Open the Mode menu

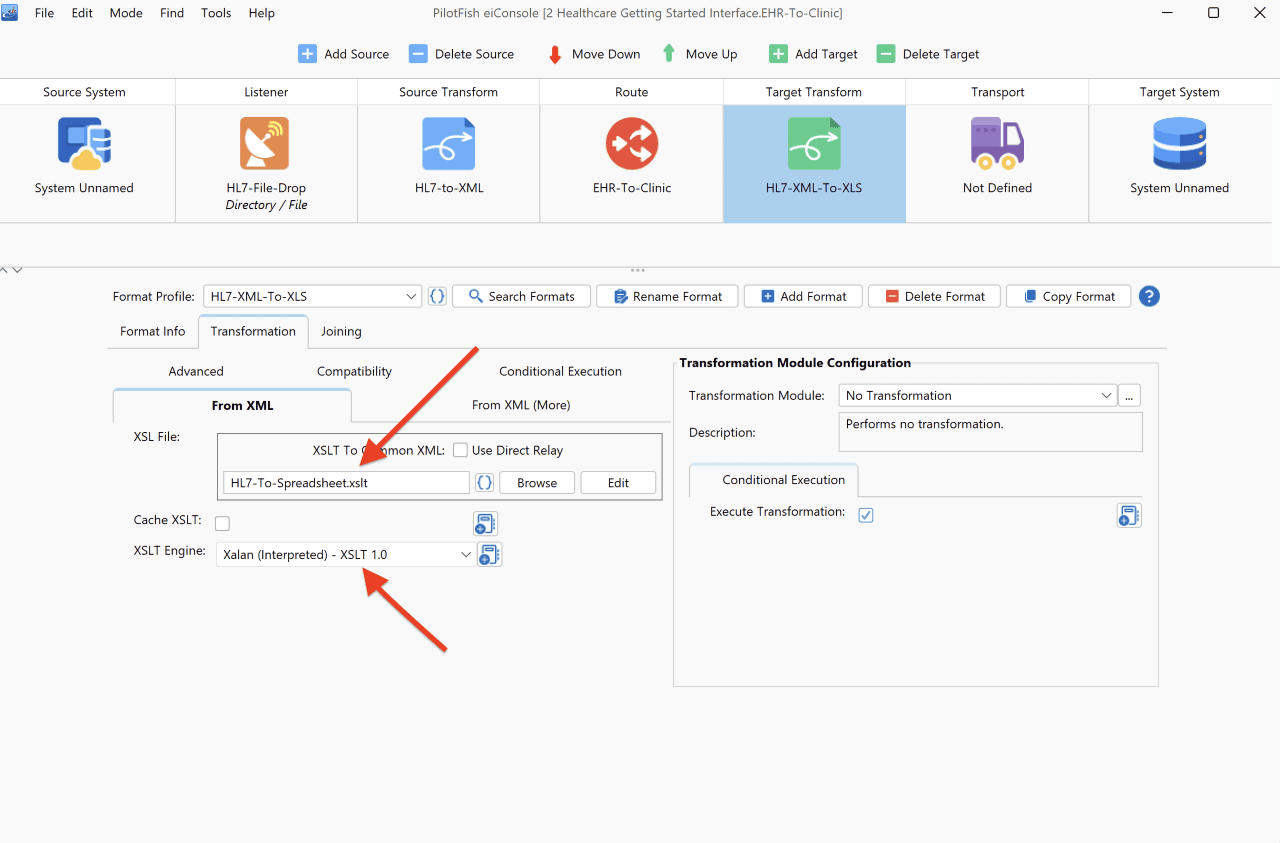(126, 13)
